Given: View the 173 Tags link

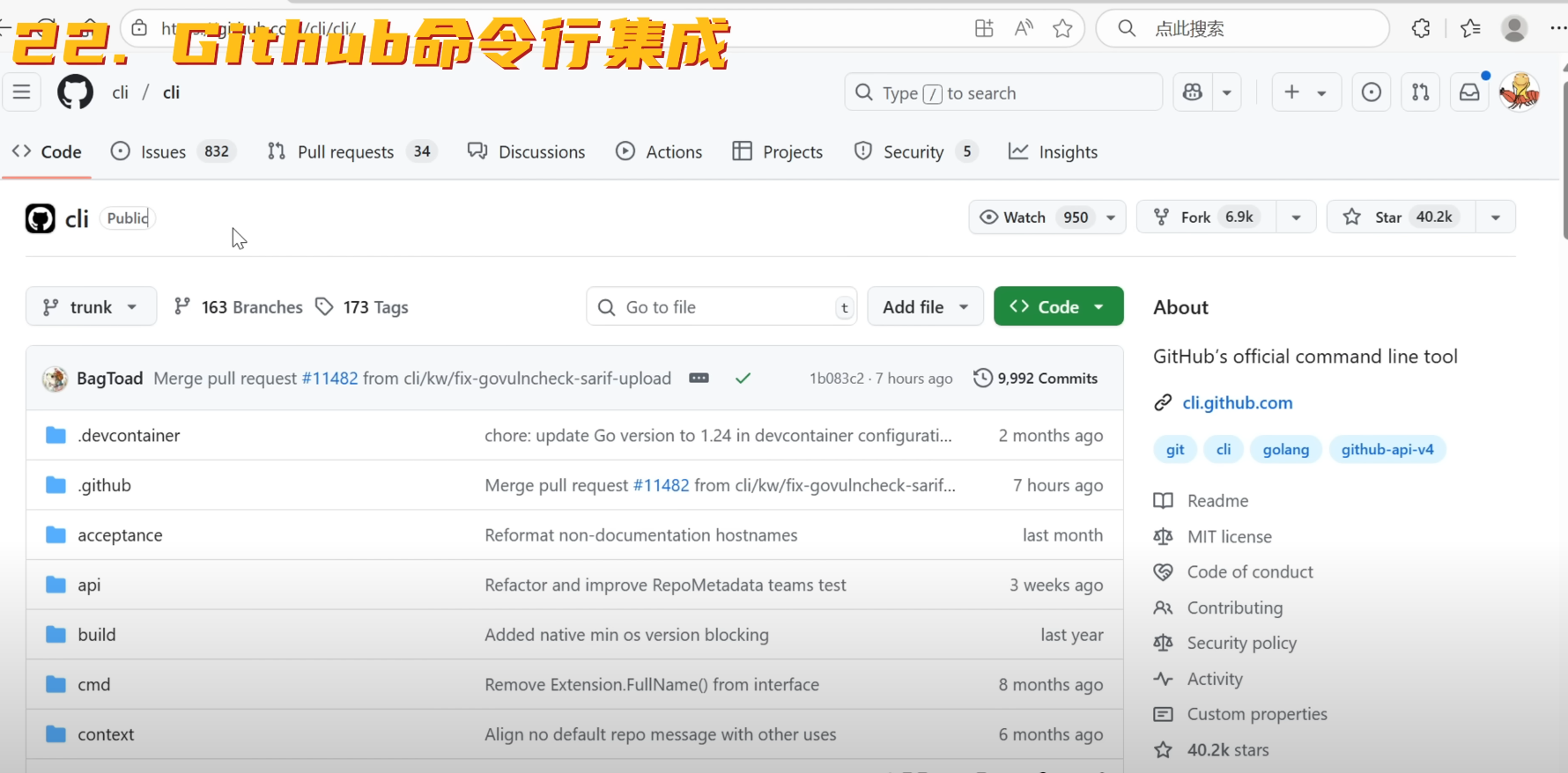Looking at the screenshot, I should tap(362, 306).
